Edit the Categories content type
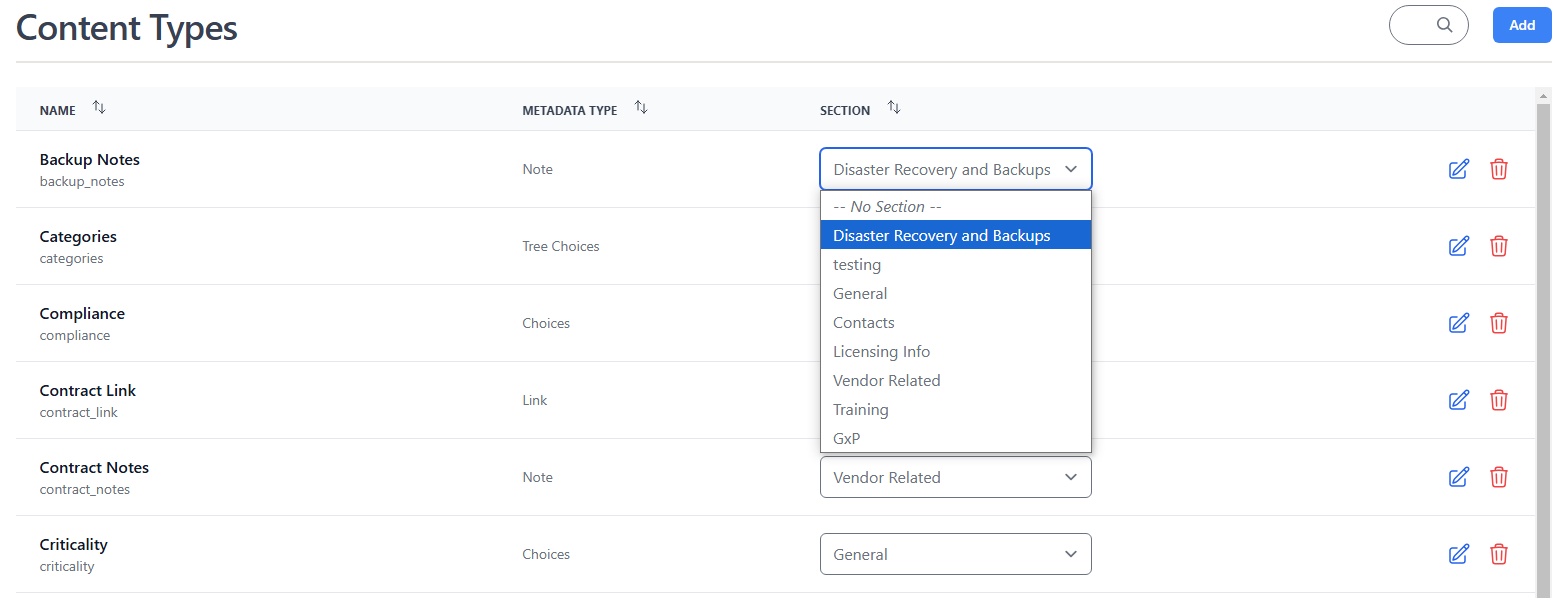This screenshot has height=598, width=1560. (1458, 246)
